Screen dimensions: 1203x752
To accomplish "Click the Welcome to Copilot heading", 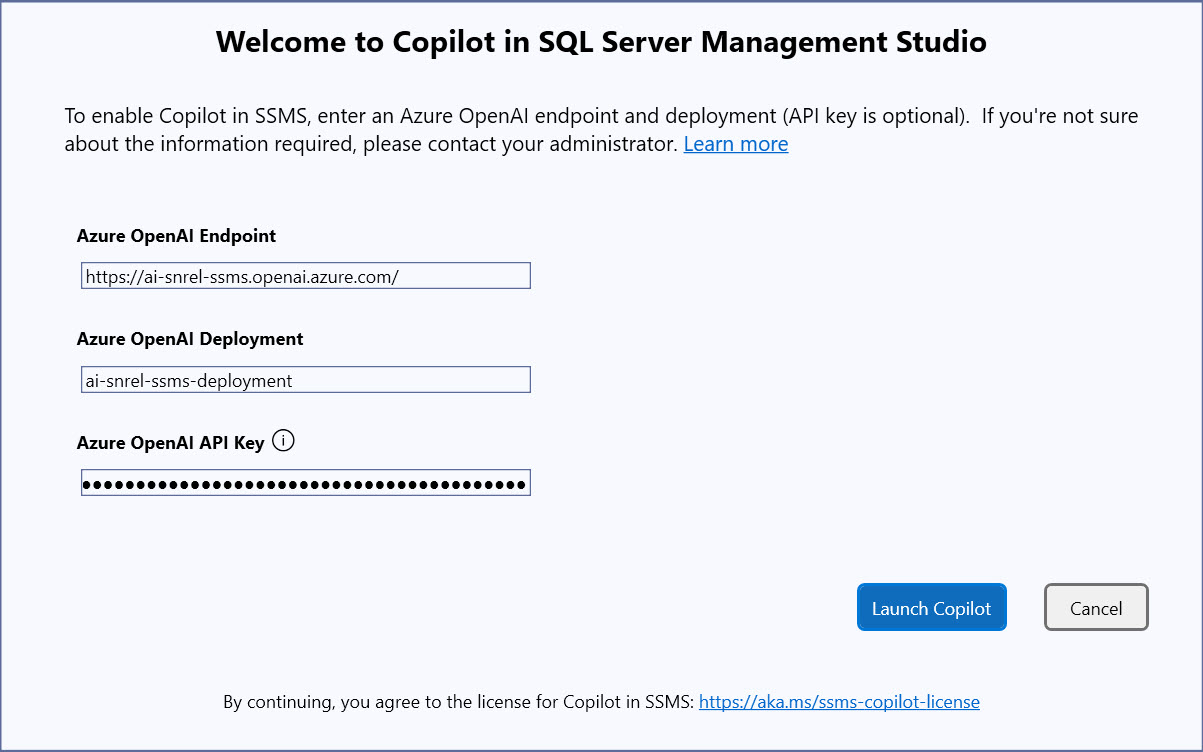I will coord(601,42).
